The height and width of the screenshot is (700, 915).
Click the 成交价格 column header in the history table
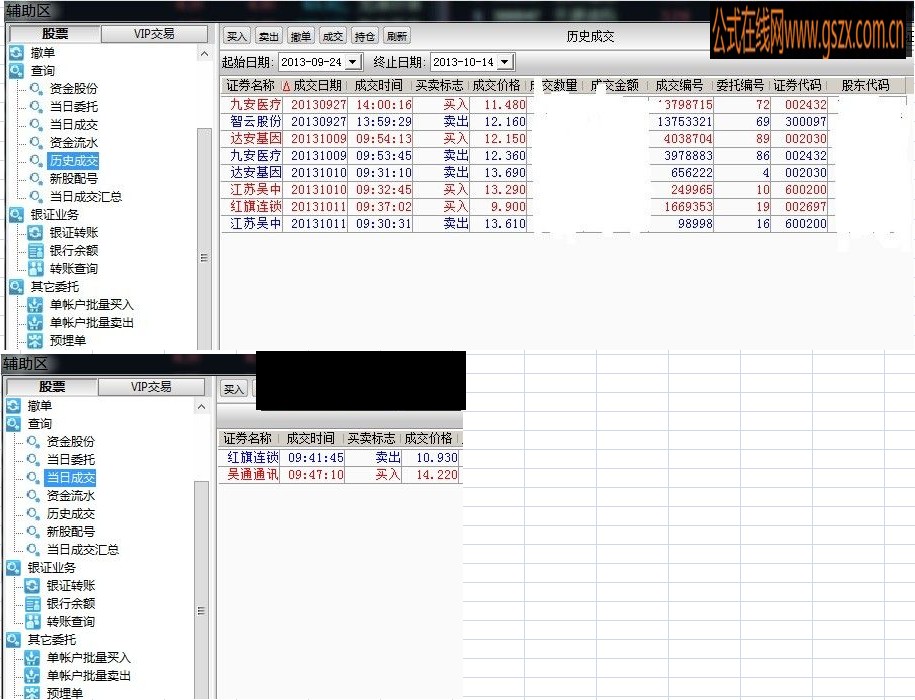coord(497,86)
